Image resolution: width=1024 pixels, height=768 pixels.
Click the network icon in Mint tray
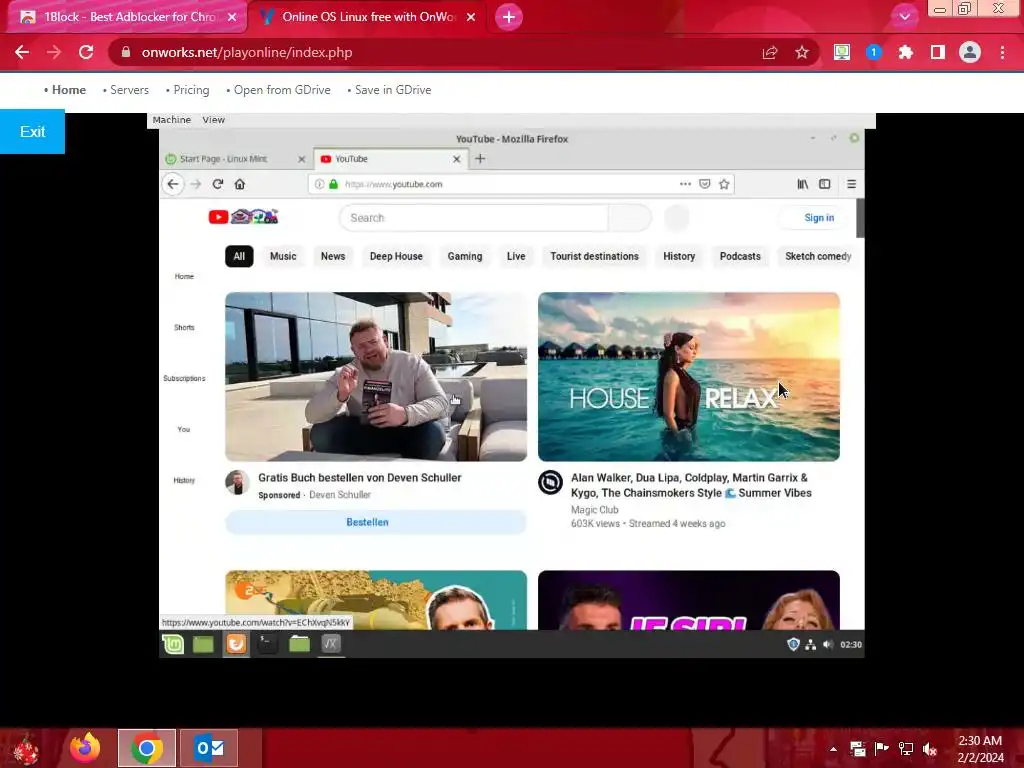[x=810, y=645]
